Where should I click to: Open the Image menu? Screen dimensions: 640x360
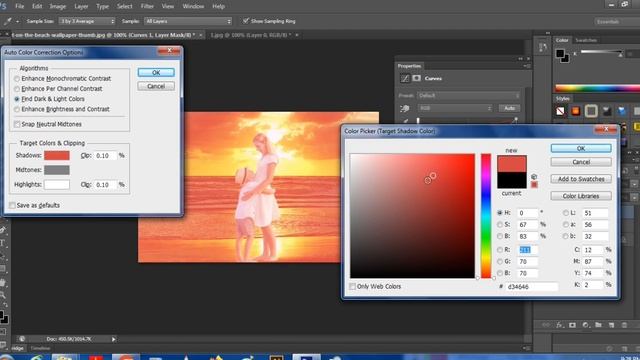pos(58,6)
